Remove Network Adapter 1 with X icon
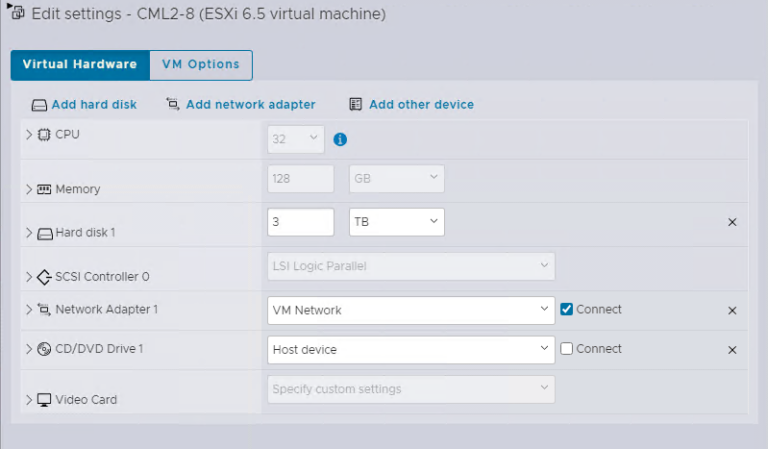Screen dimensions: 768x449 pos(732,311)
